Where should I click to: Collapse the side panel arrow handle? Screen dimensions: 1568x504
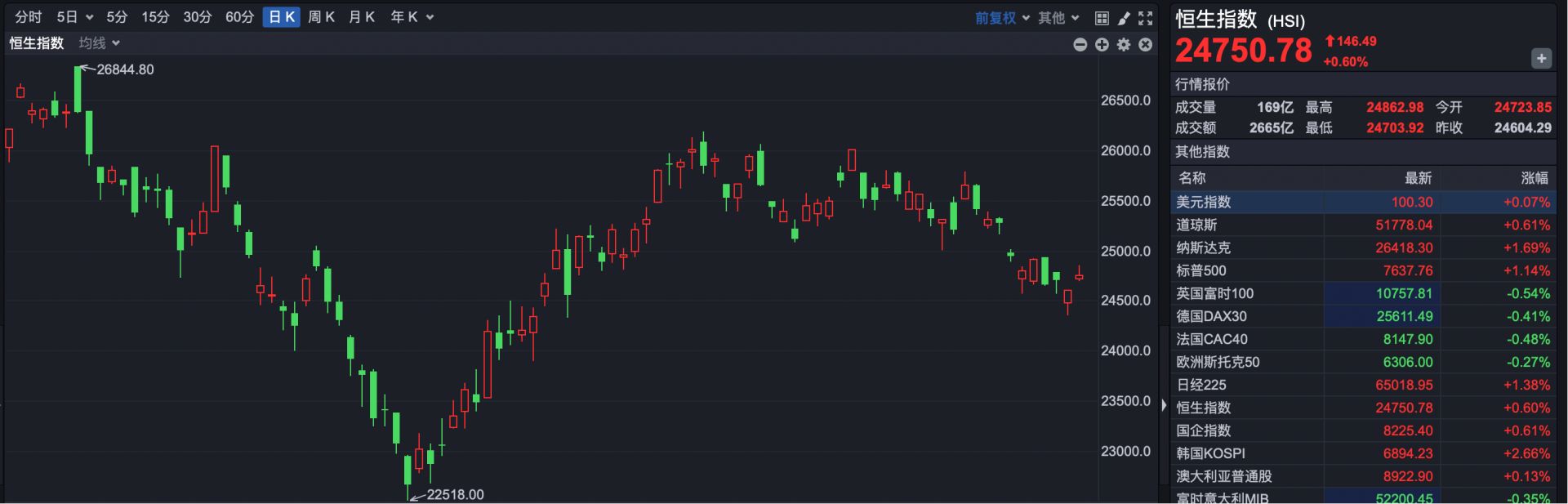pos(1165,405)
